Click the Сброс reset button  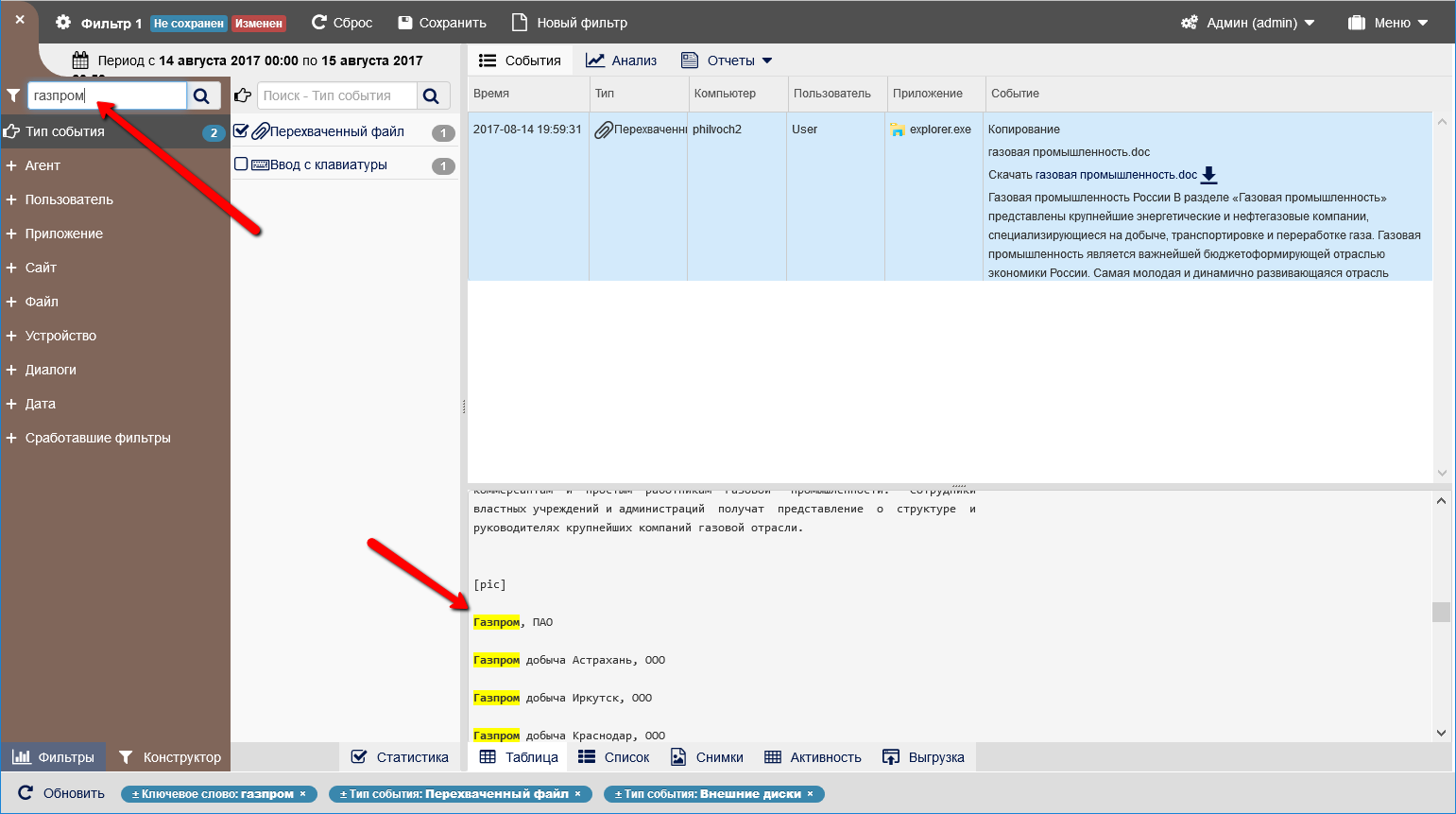coord(342,22)
